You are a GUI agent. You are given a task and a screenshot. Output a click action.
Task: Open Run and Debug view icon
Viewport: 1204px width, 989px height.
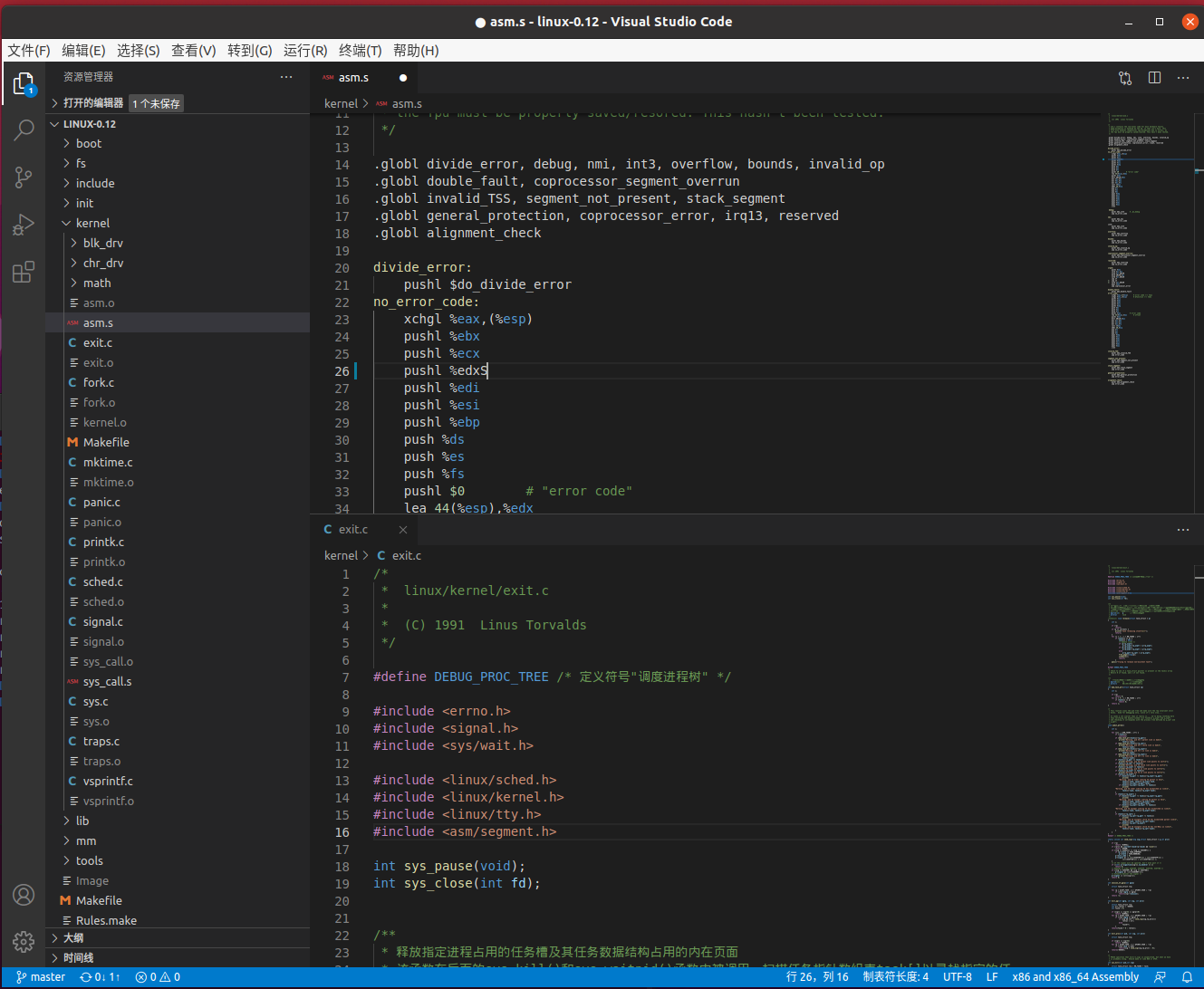pyautogui.click(x=24, y=225)
